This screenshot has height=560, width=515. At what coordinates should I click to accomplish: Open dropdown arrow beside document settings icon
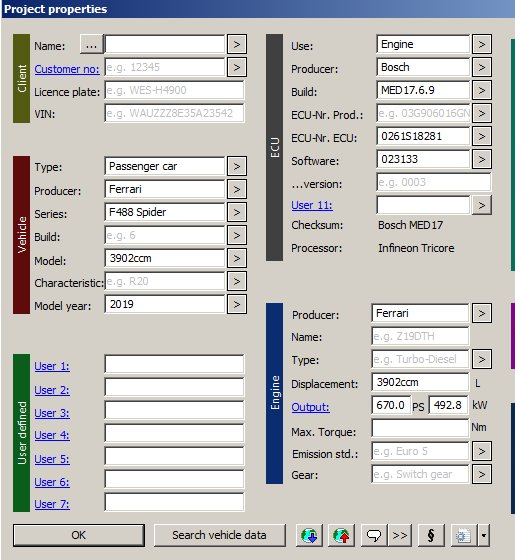[484, 535]
